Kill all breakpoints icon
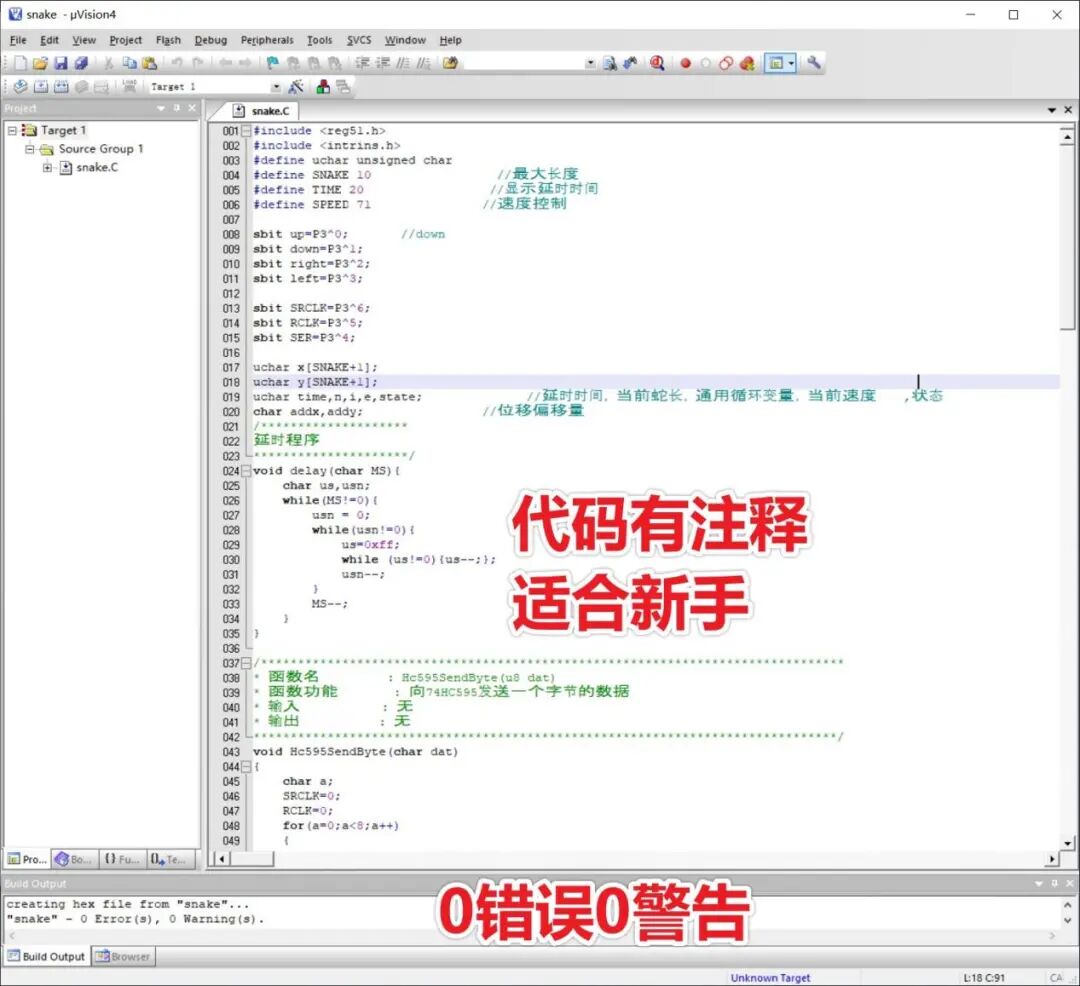 click(x=747, y=63)
